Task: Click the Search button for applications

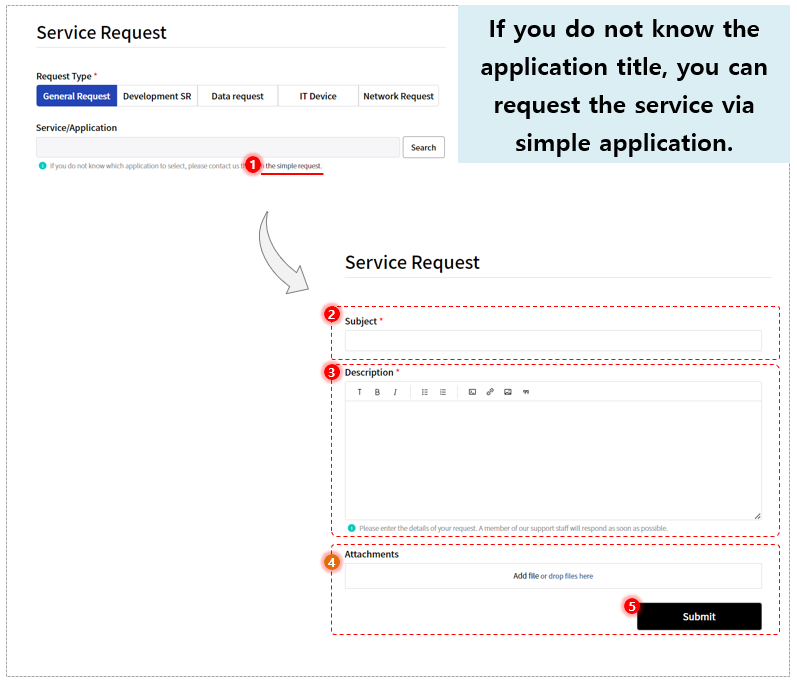Action: pyautogui.click(x=423, y=147)
